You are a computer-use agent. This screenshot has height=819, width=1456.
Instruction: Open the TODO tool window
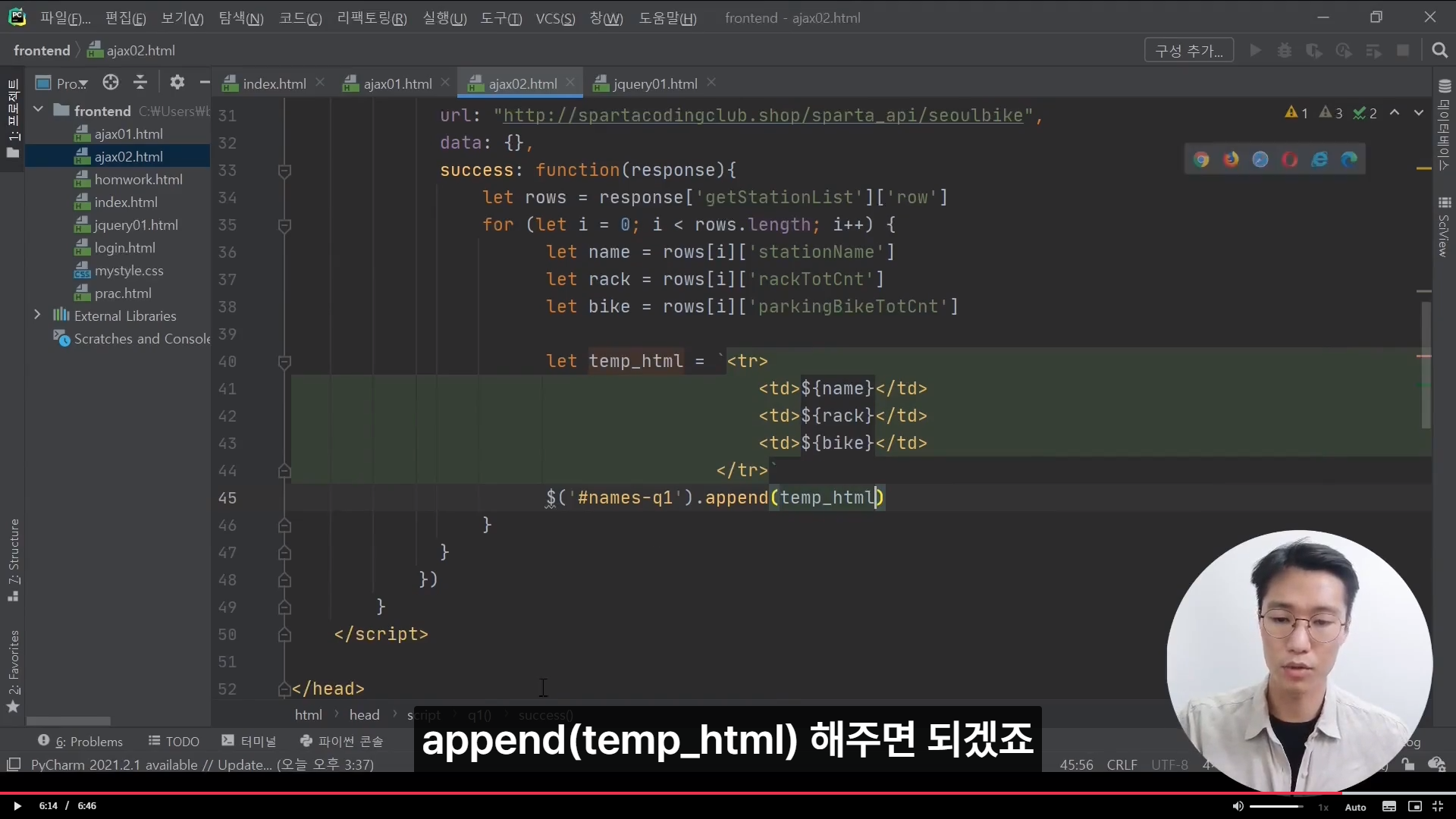174,741
